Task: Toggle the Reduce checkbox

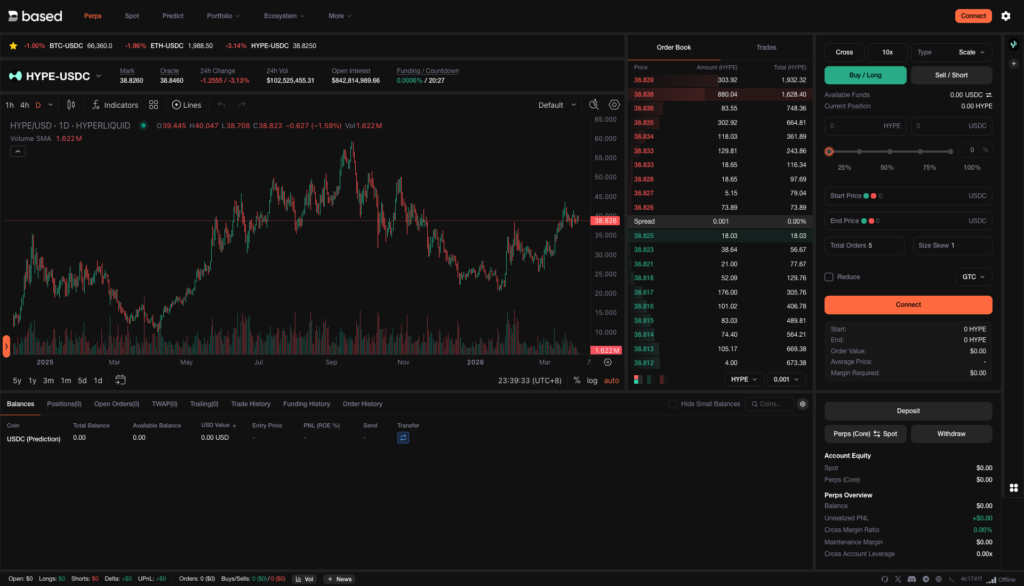Action: click(x=829, y=277)
